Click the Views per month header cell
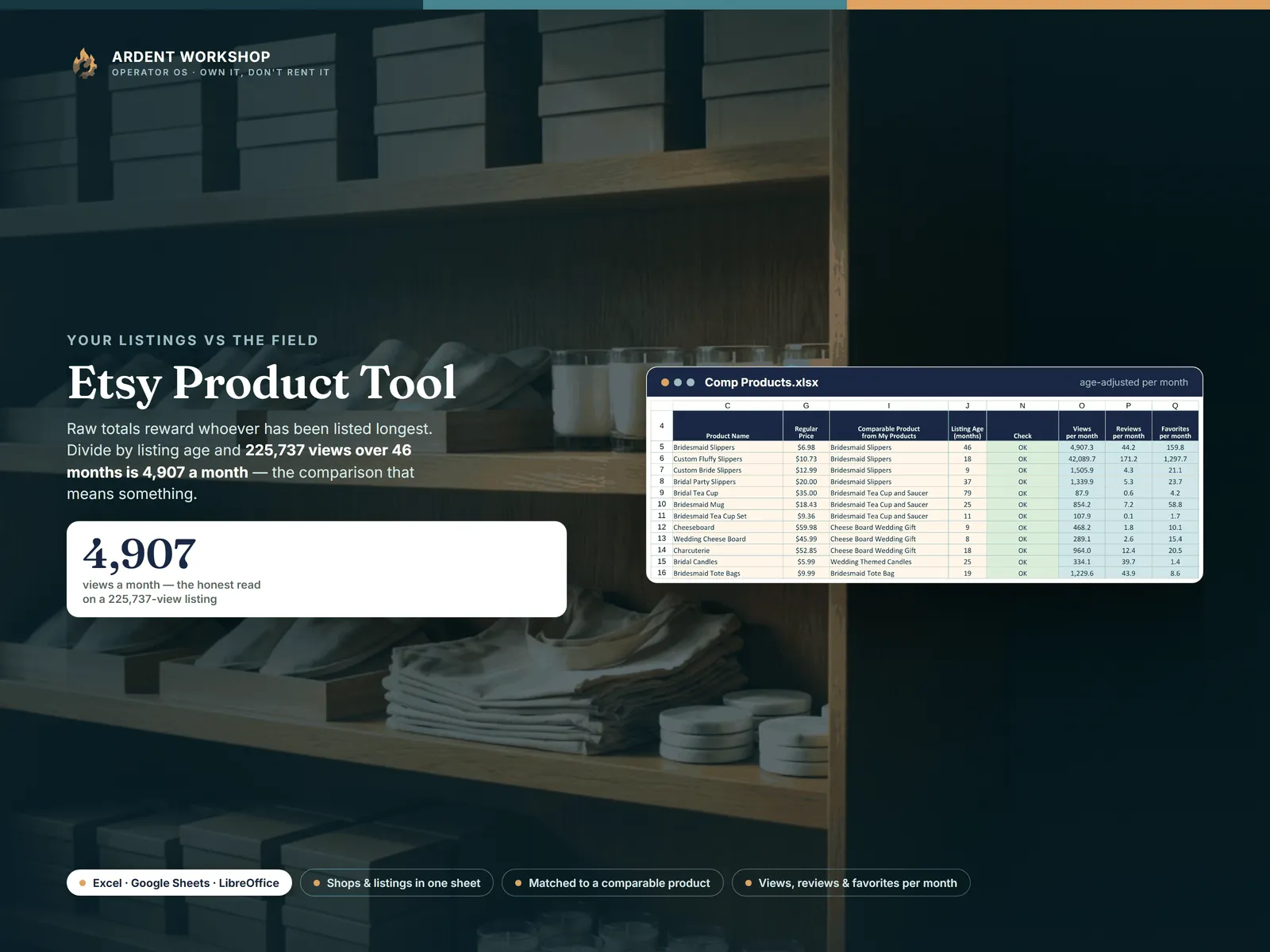The image size is (1270, 952). (1082, 426)
